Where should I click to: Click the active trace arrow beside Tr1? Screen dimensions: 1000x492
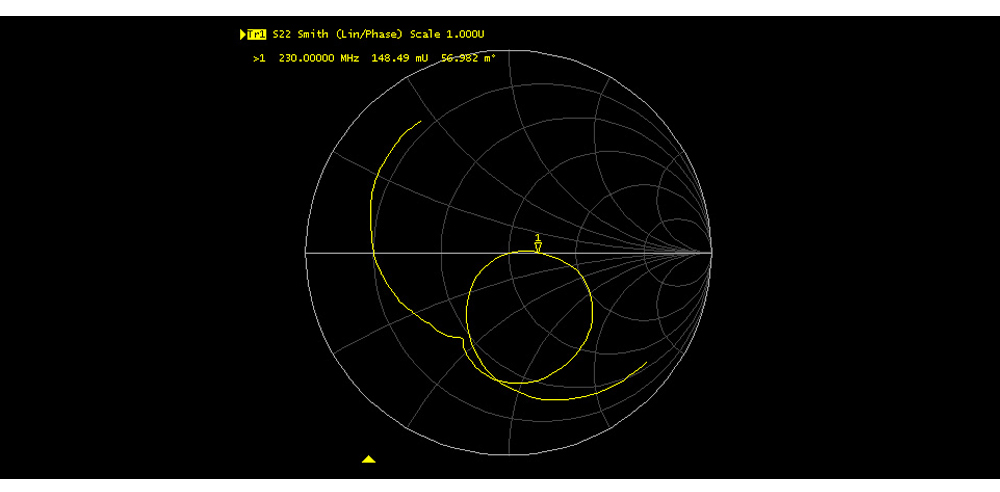pos(242,35)
